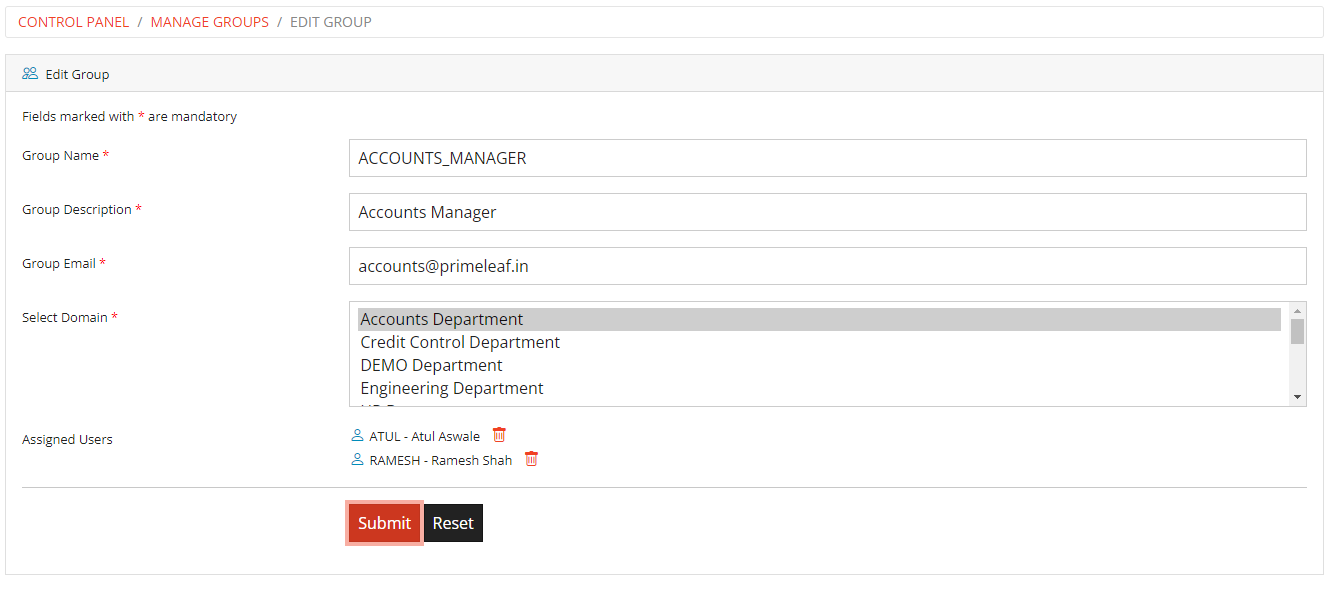Edit the Group Email field

click(827, 266)
